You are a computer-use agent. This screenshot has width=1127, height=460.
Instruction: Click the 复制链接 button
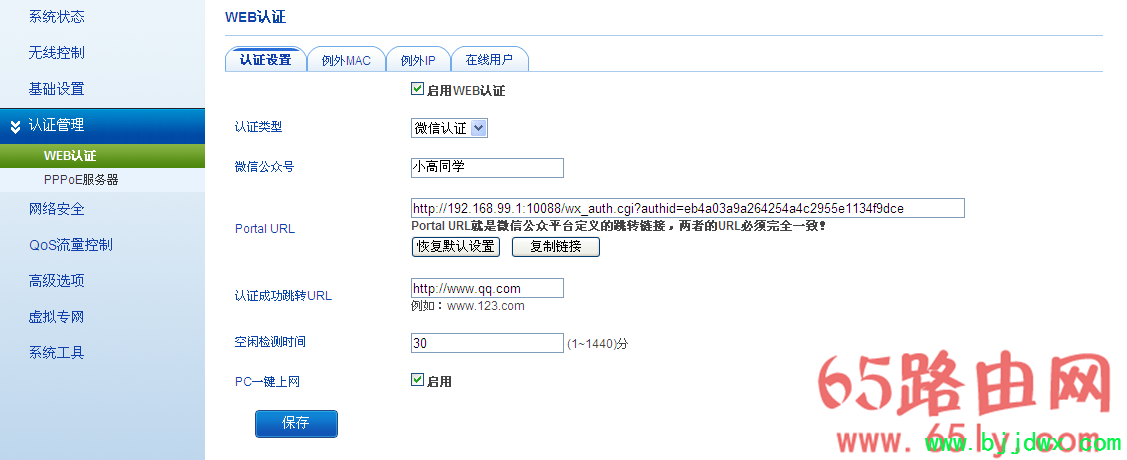pos(555,246)
